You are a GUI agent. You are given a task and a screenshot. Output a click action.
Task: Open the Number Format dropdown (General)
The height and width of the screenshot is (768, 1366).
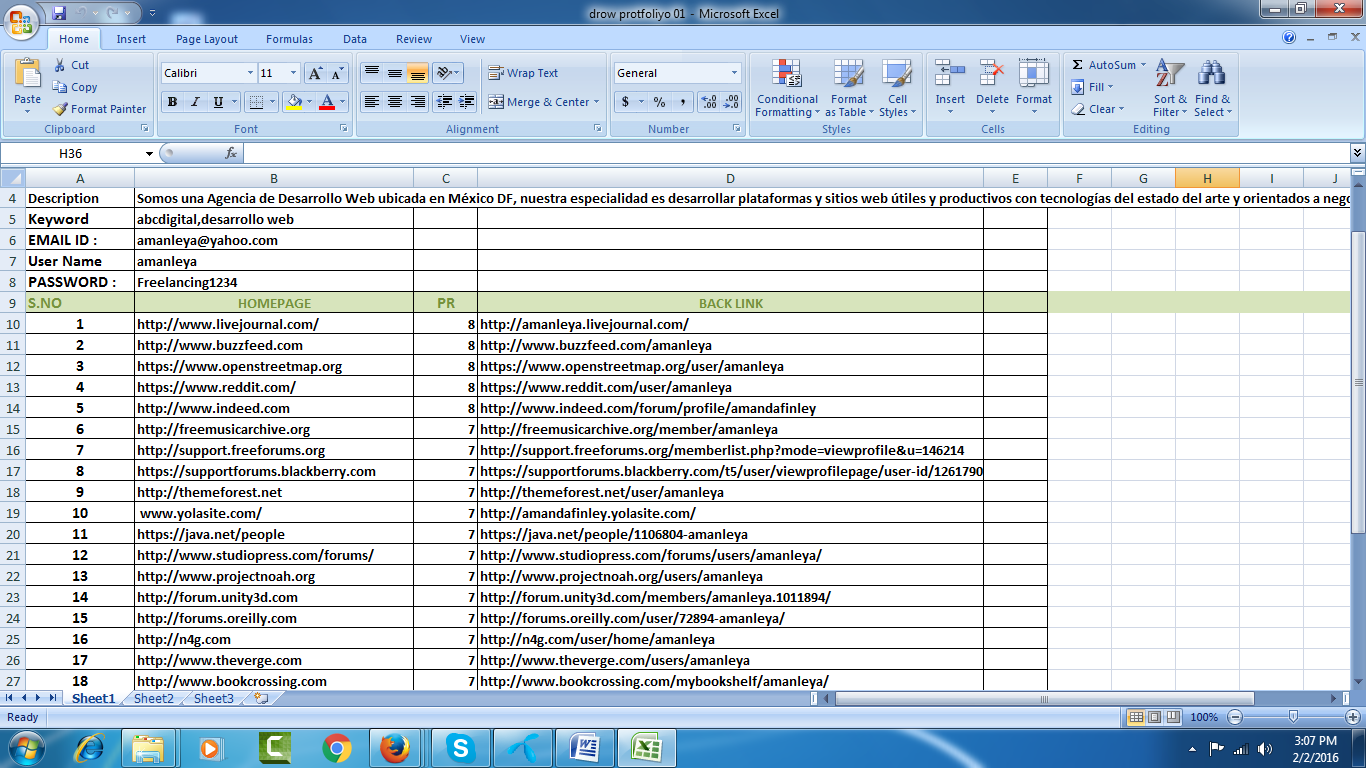pos(734,73)
